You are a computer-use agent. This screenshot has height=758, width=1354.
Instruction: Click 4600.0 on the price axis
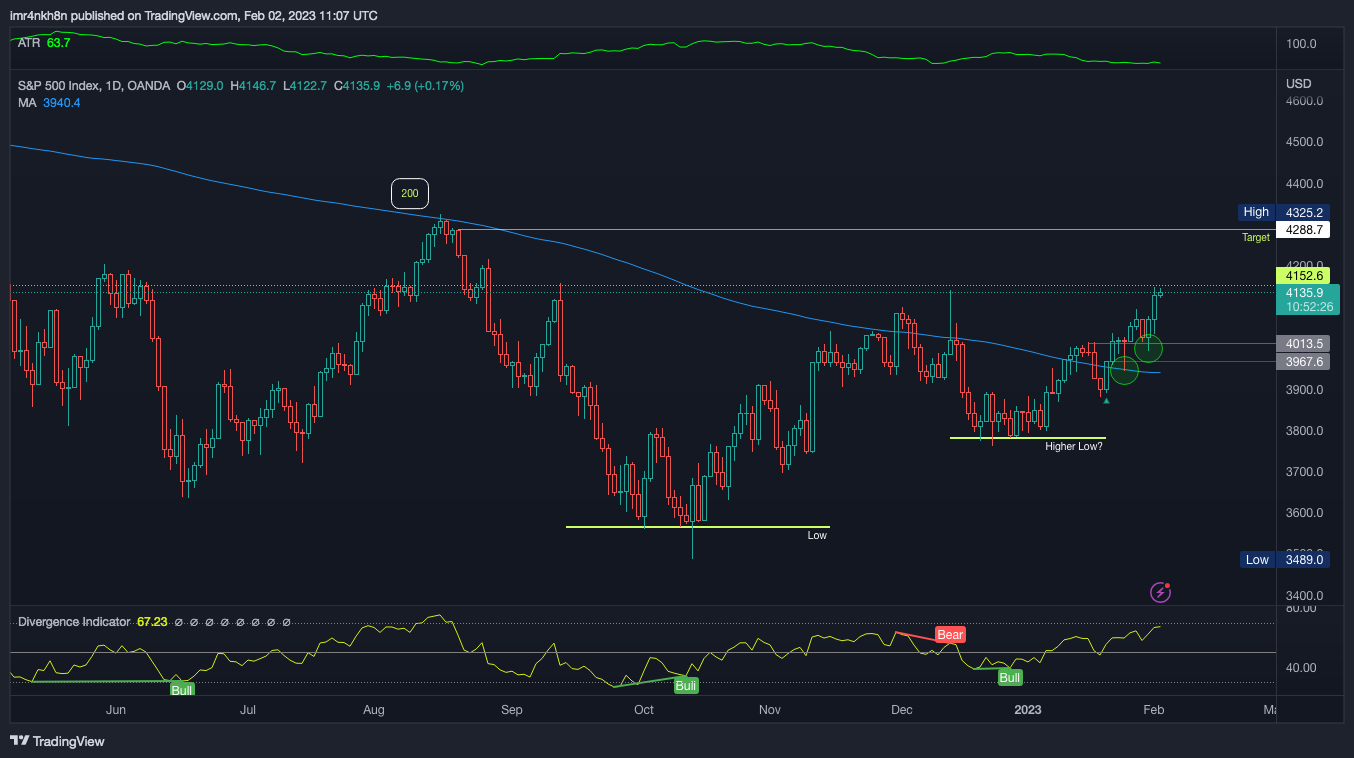click(x=1304, y=101)
